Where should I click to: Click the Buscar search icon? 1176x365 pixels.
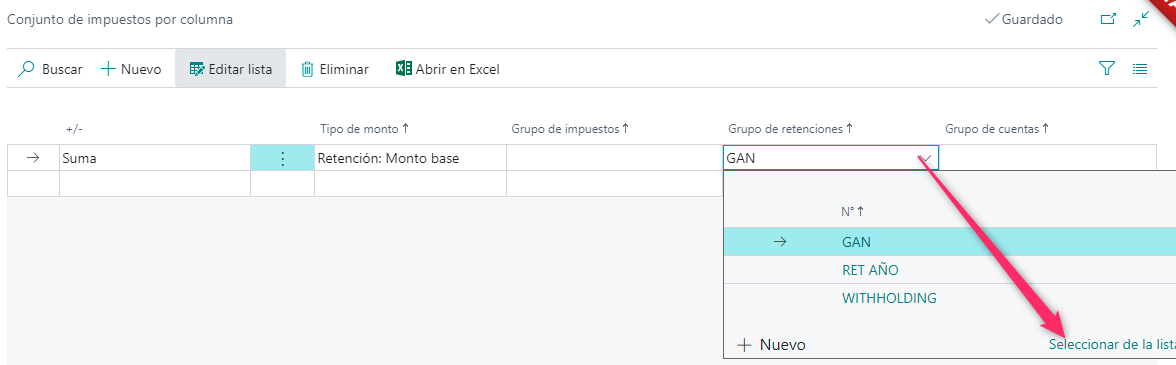[26, 69]
